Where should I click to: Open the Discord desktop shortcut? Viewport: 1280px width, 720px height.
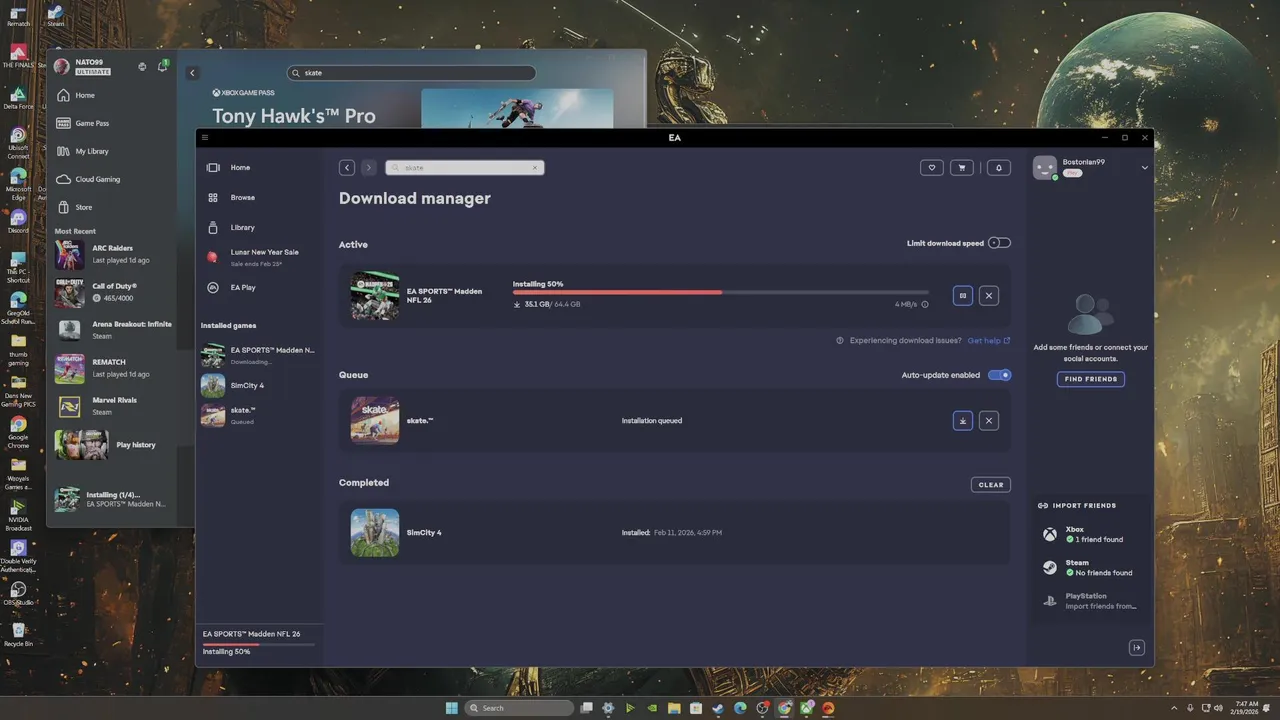pos(18,222)
